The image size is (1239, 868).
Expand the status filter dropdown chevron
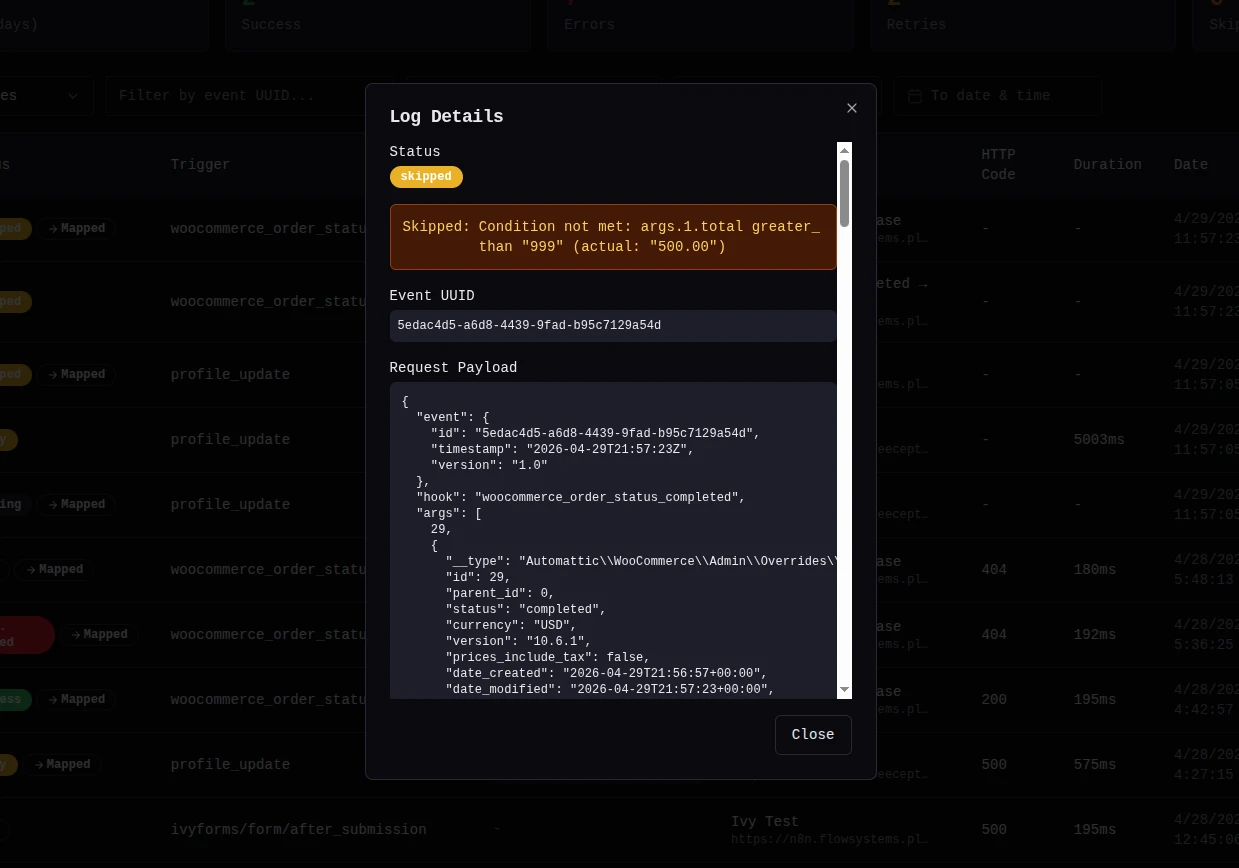(73, 96)
